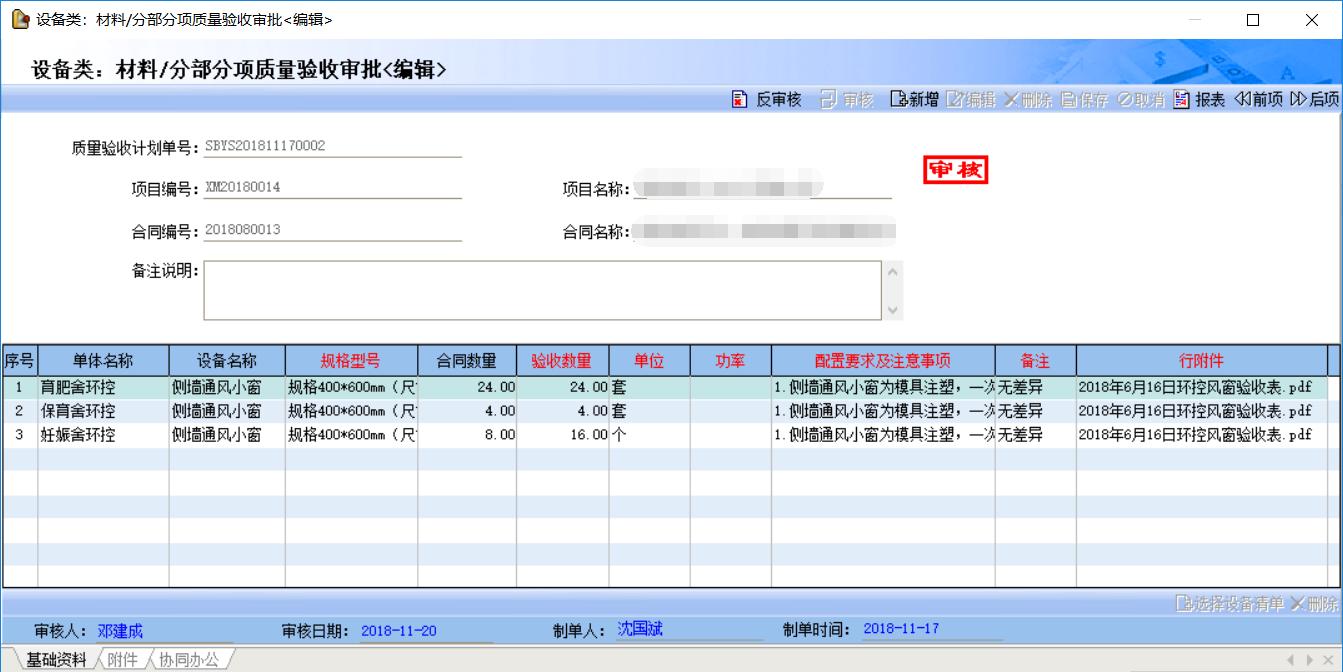
Task: Click the 新增 (add new) toolbar icon
Action: (898, 99)
